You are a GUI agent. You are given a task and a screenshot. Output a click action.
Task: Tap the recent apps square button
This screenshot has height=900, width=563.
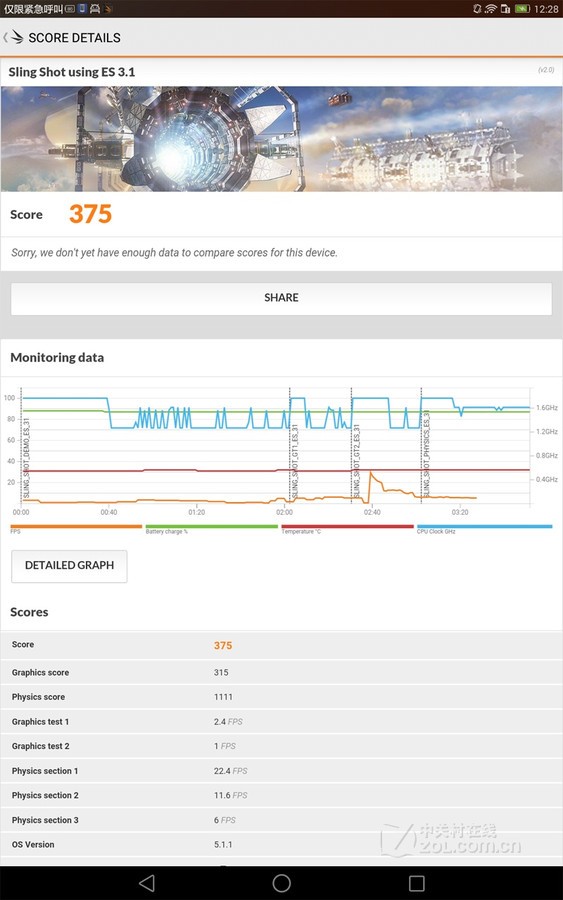click(417, 883)
